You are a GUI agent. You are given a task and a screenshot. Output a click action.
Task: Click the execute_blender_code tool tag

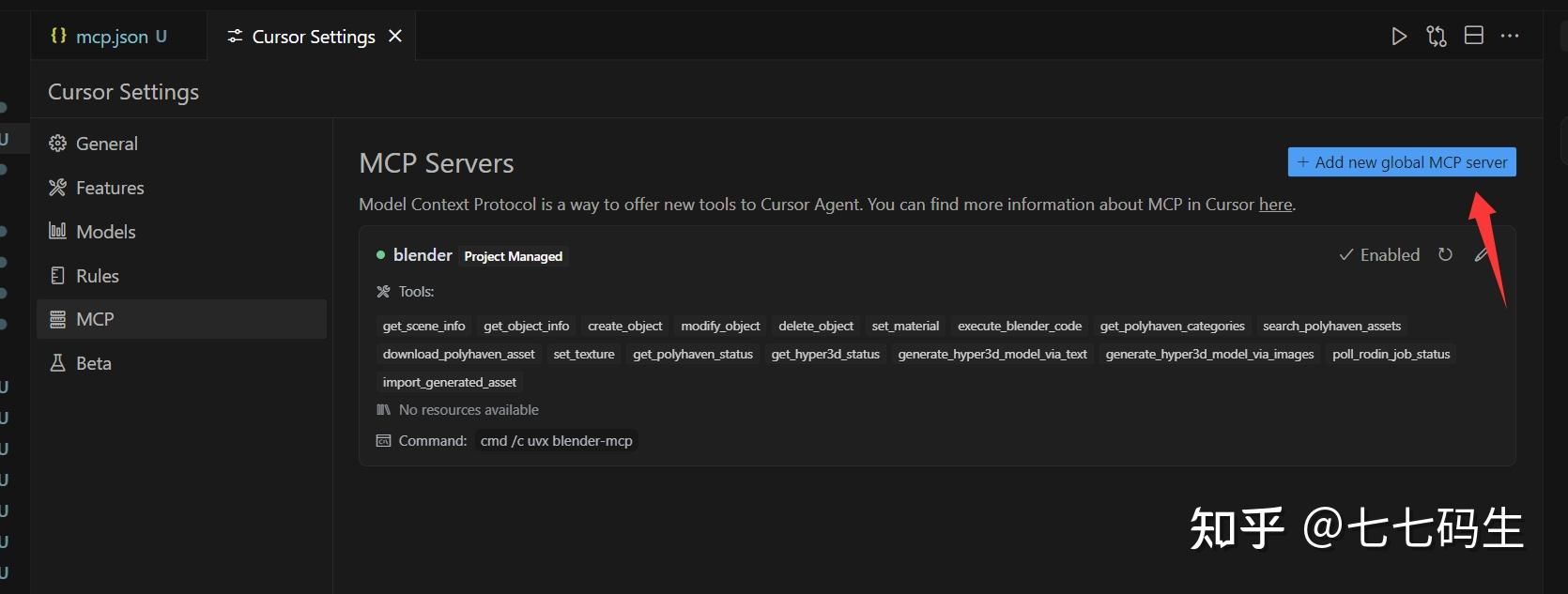1019,326
